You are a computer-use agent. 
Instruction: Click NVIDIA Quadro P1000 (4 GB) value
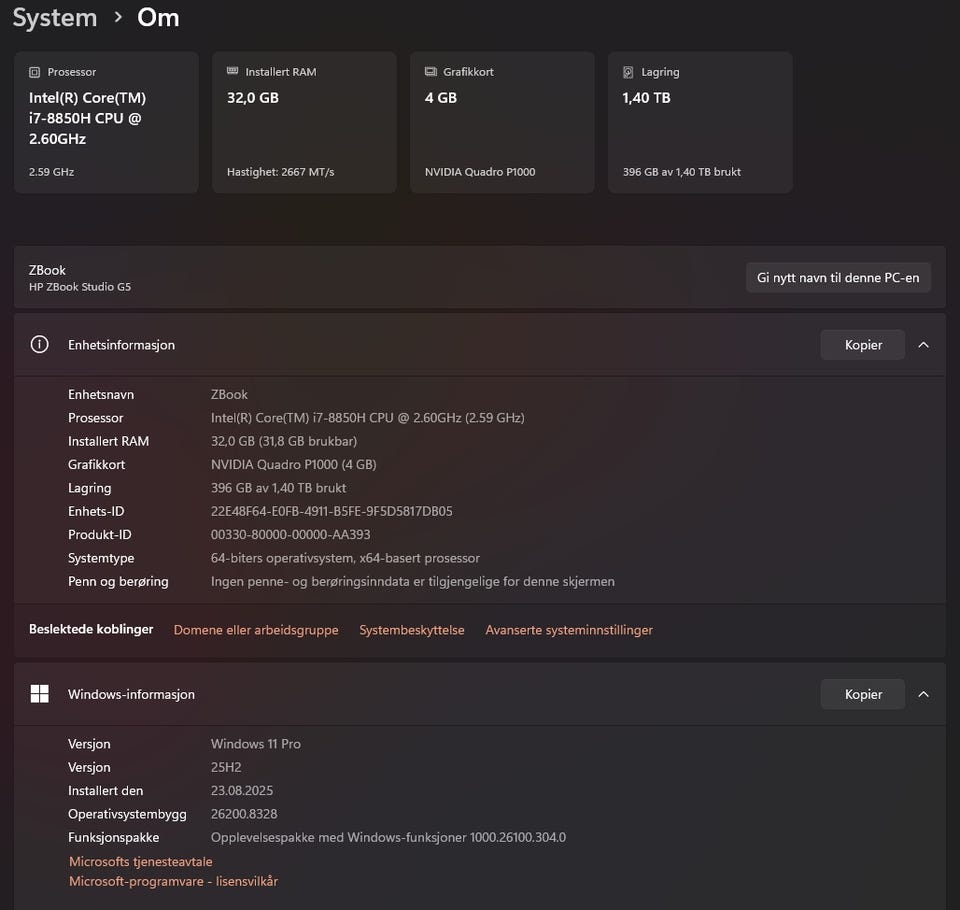point(293,464)
